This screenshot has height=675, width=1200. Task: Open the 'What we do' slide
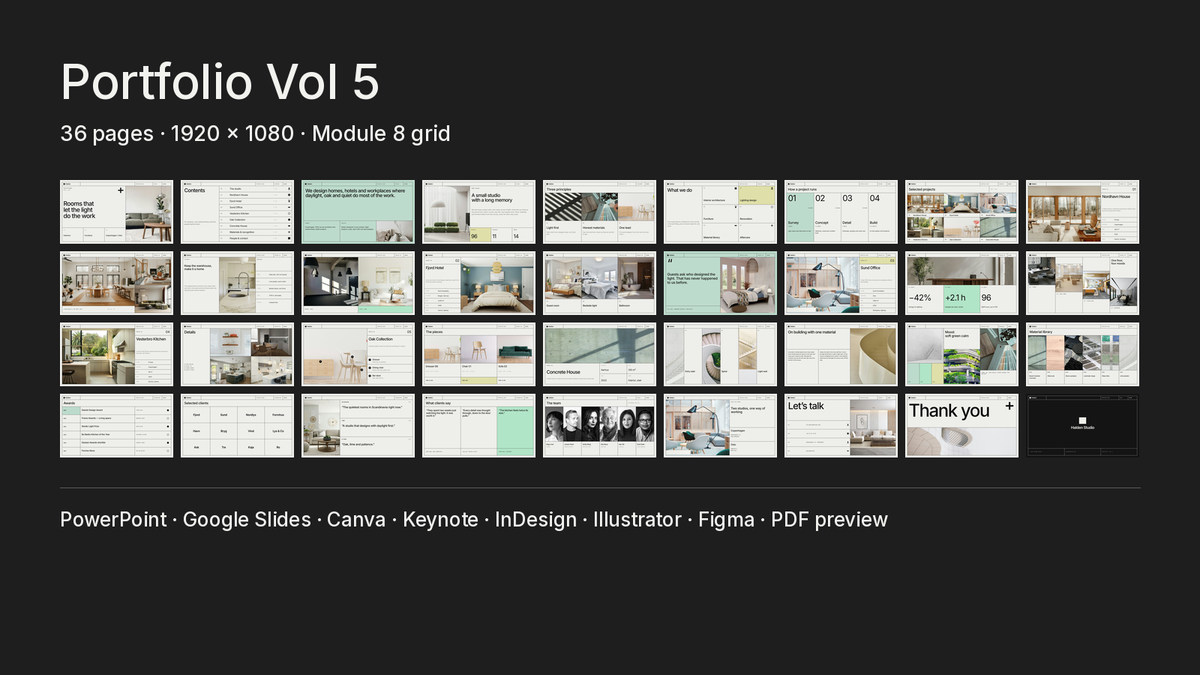720,211
